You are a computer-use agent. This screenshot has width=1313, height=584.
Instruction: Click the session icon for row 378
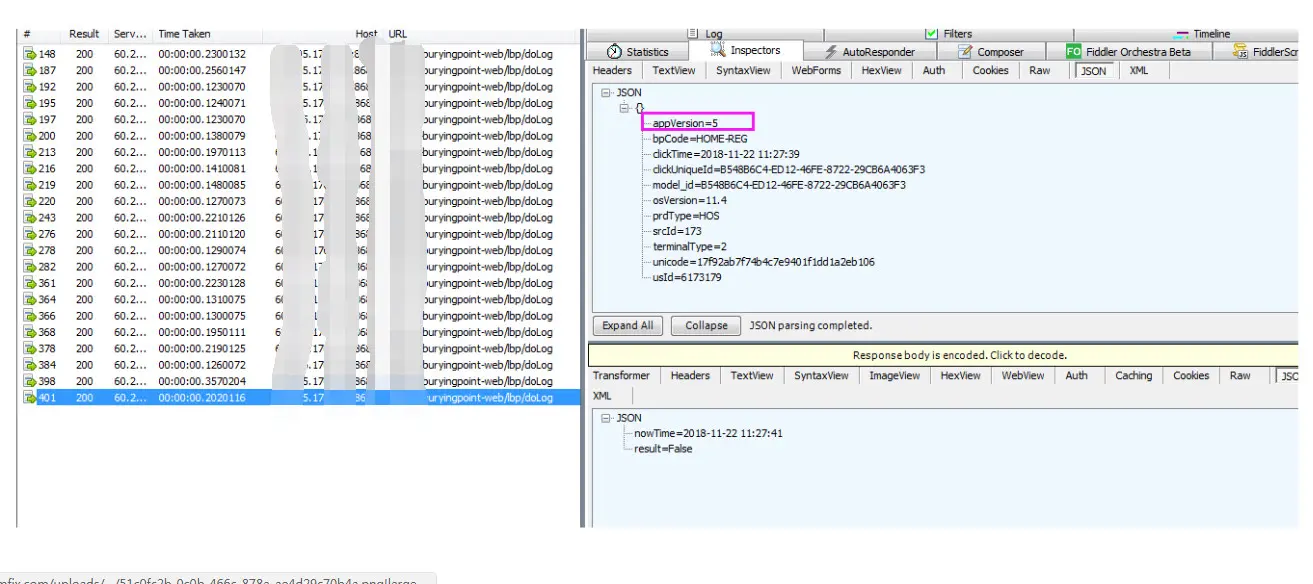[30, 349]
